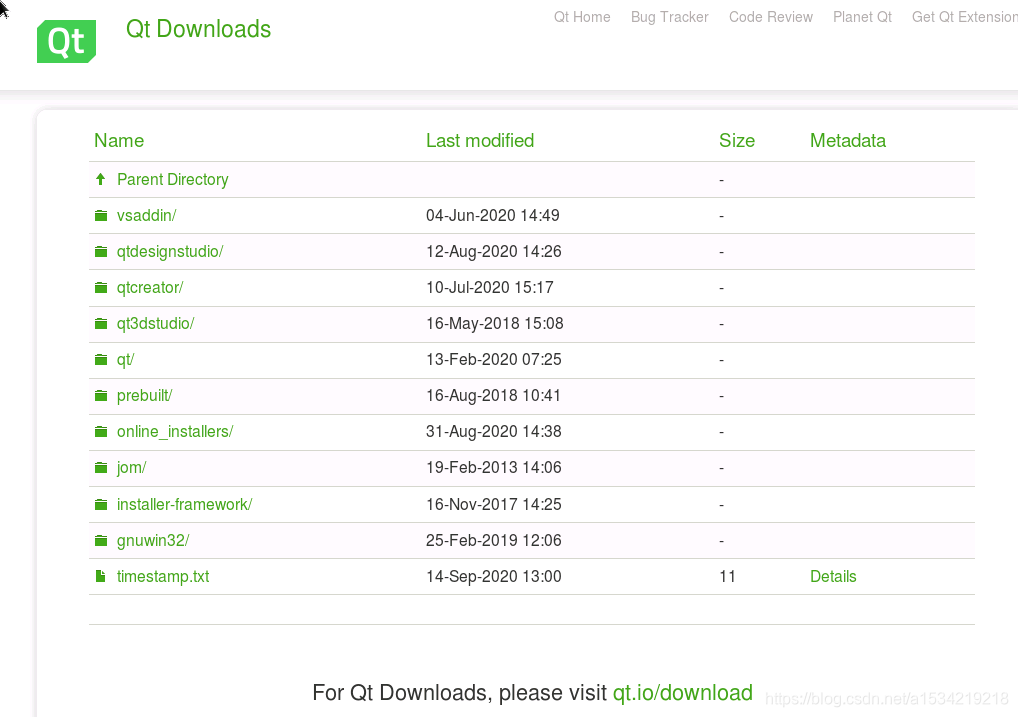
Task: Click the date 14-Sep-2020 13:00
Action: click(x=493, y=577)
